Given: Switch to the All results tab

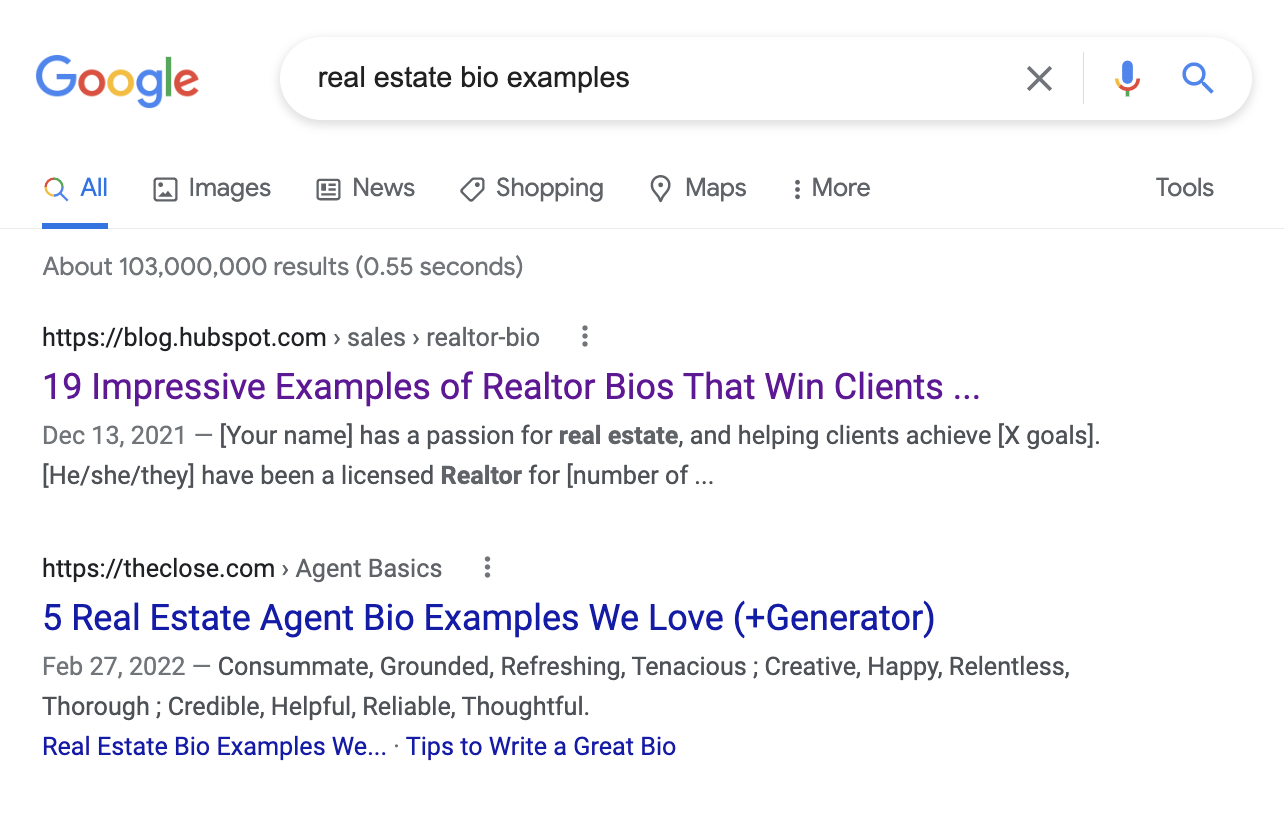Looking at the screenshot, I should pyautogui.click(x=75, y=188).
